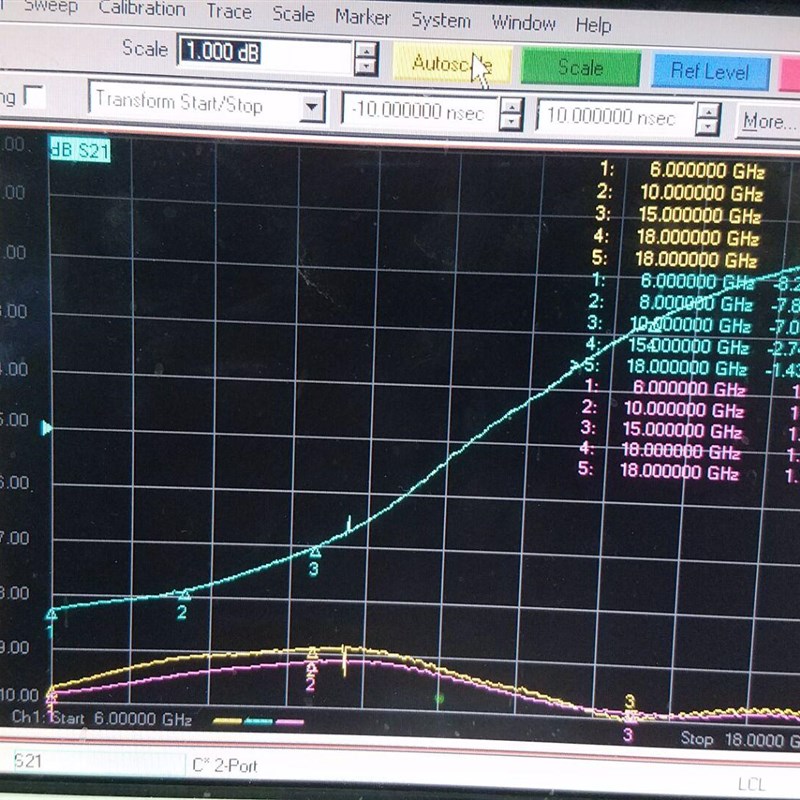Decrease the -10.000000 nsec start value

click(x=511, y=122)
